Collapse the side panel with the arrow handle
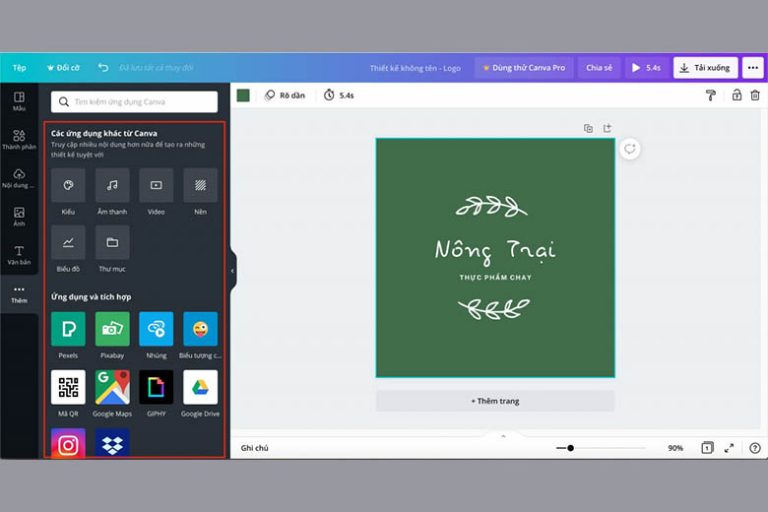 point(232,270)
